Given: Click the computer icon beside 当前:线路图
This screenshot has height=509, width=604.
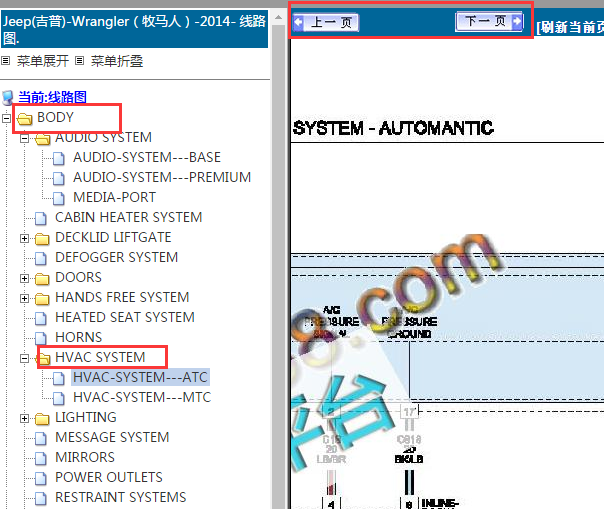Looking at the screenshot, I should pyautogui.click(x=8, y=98).
